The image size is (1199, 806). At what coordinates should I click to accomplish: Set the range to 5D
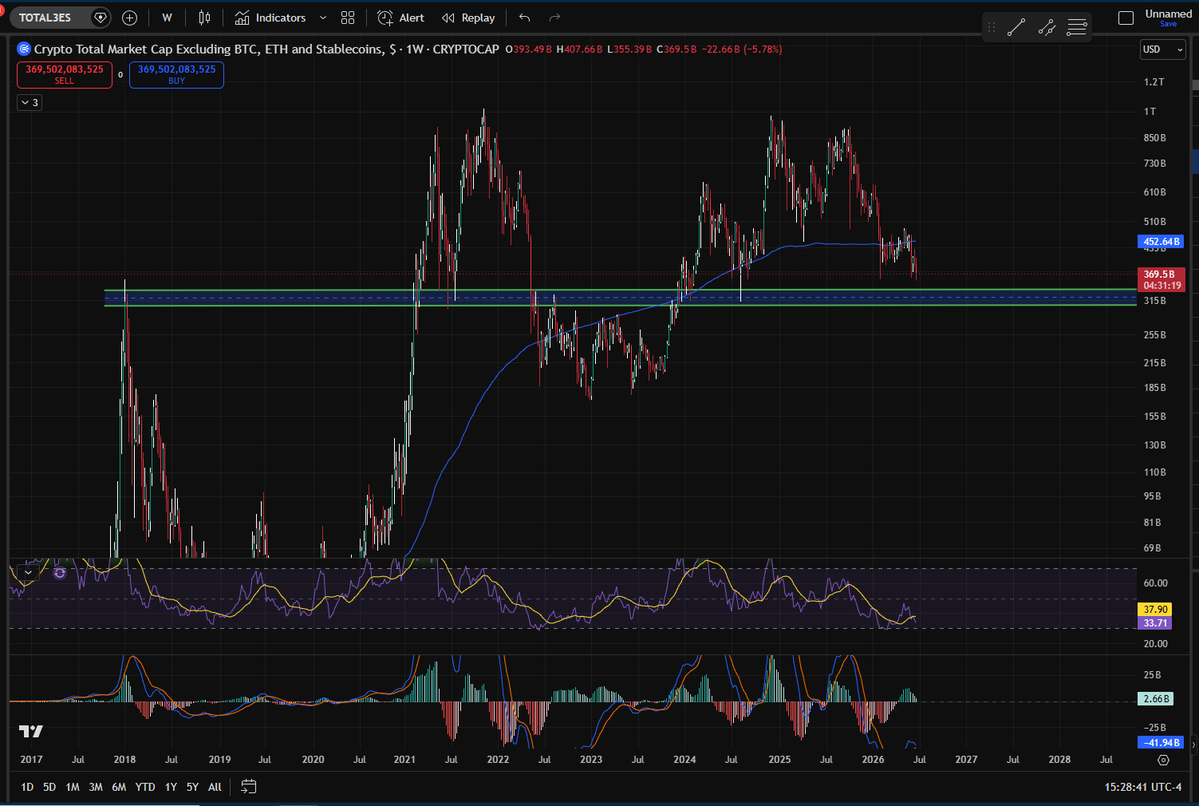(x=49, y=787)
